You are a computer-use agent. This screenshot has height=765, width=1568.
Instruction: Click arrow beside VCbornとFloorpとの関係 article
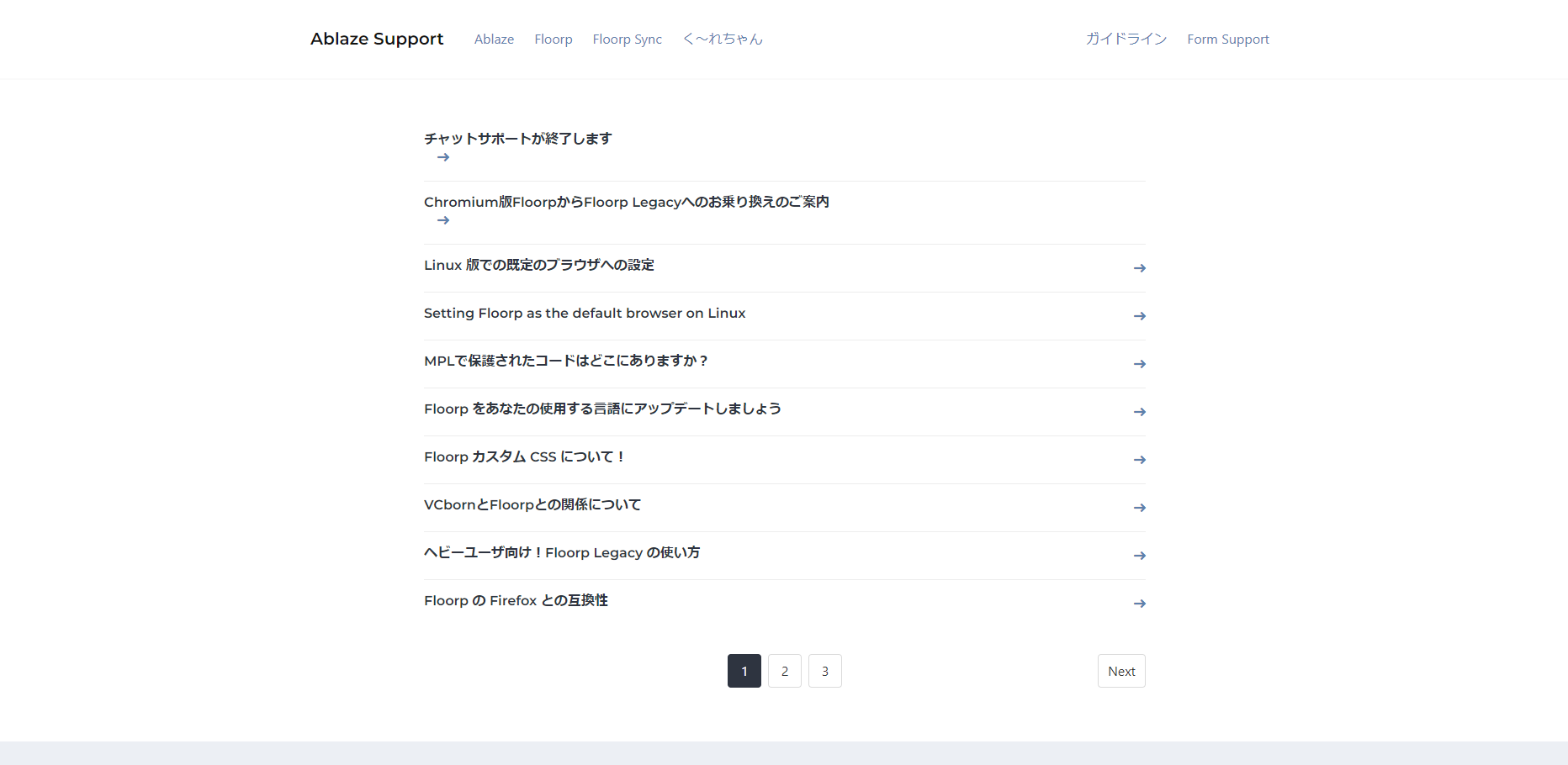coord(1140,508)
